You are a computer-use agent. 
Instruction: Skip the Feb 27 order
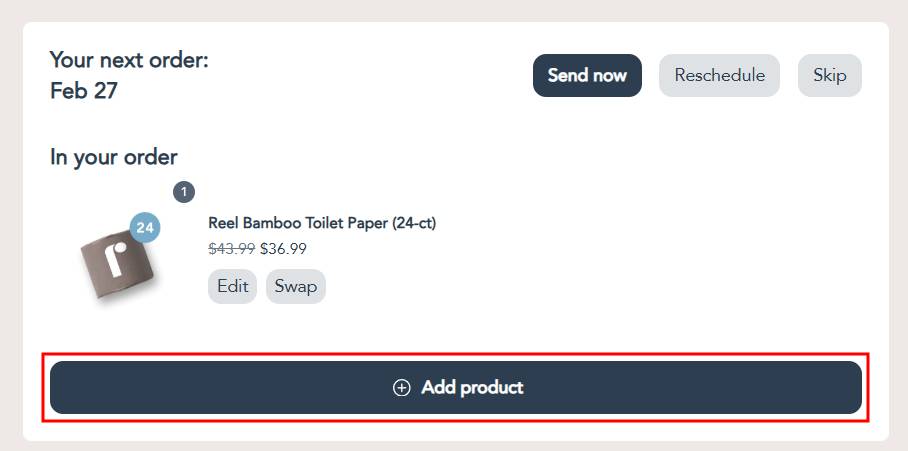point(829,76)
